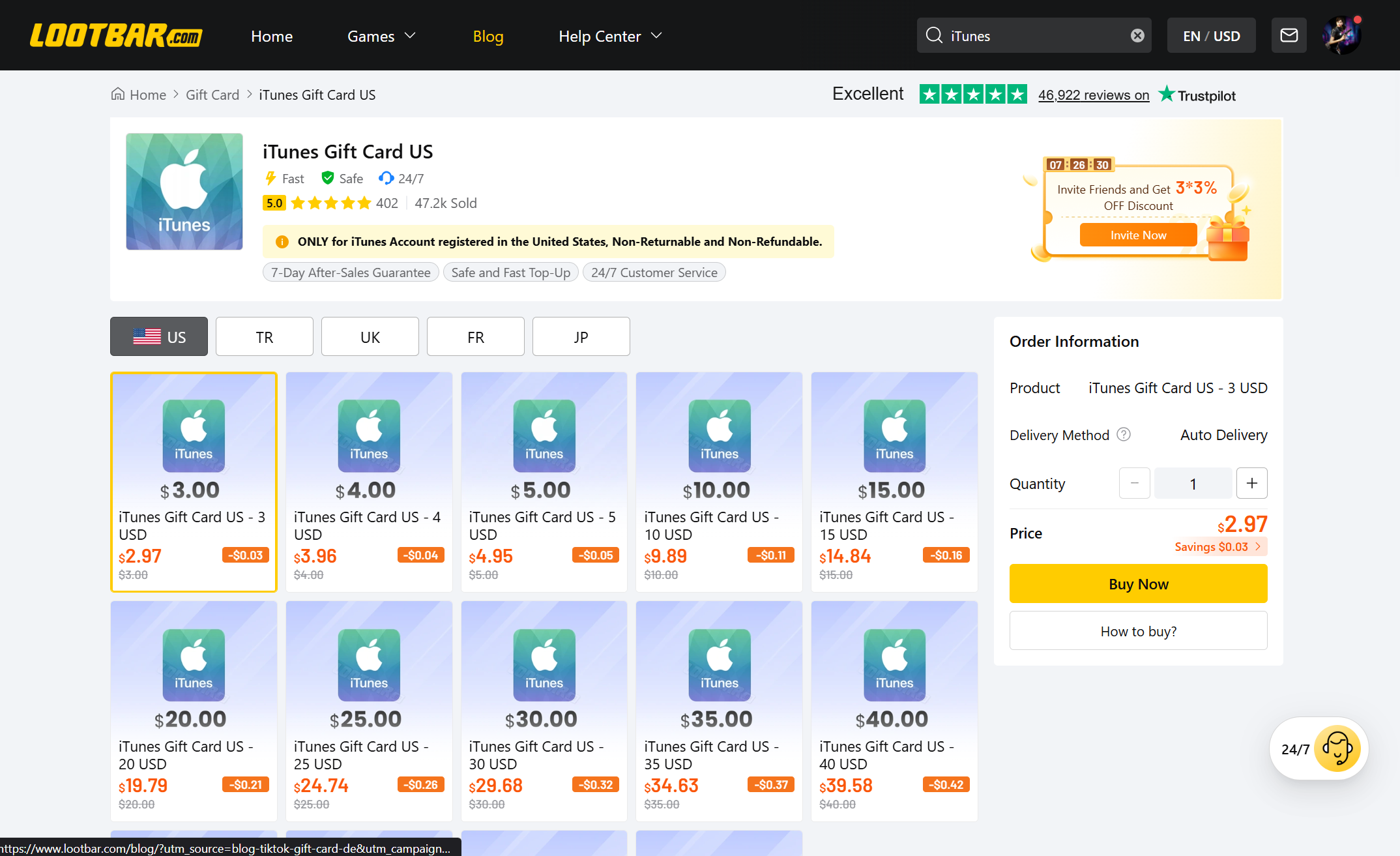The height and width of the screenshot is (856, 1400).
Task: Click the 402 ratings count
Action: pos(387,203)
